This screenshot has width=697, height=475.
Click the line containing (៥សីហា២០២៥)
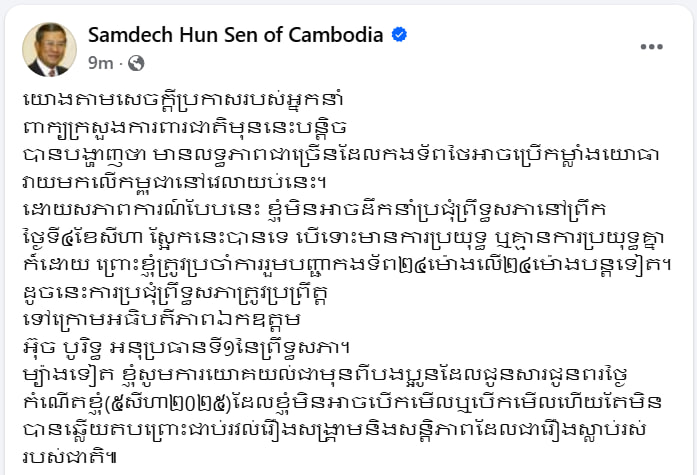342,403
